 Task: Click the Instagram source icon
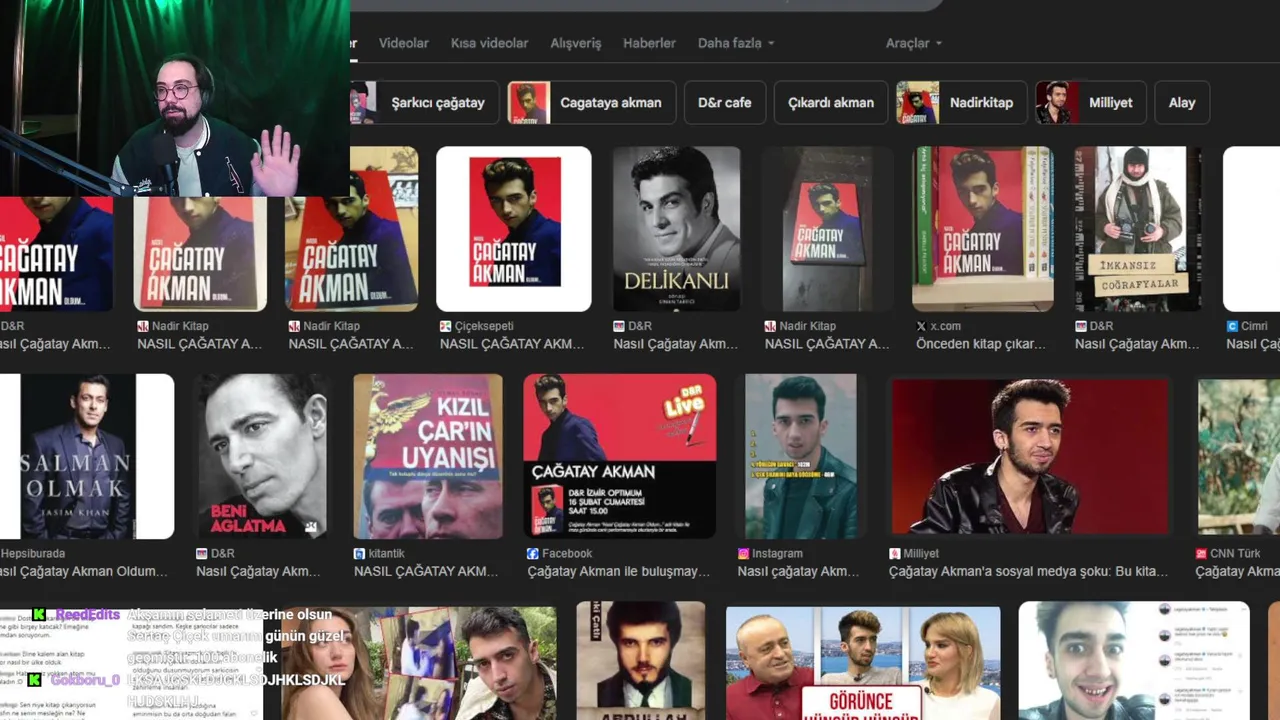tap(743, 553)
